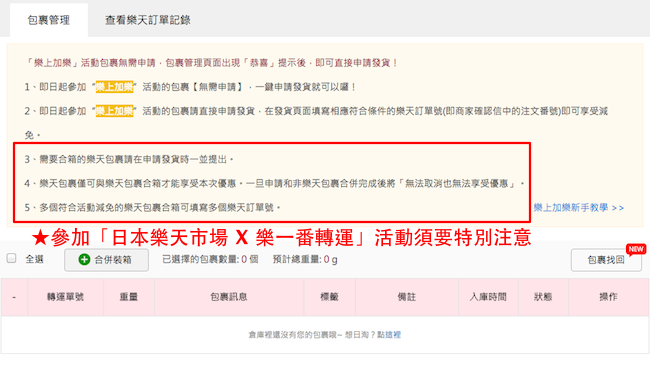Open the 包裹找回 button
Image resolution: width=650 pixels, height=376 pixels.
pos(606,260)
